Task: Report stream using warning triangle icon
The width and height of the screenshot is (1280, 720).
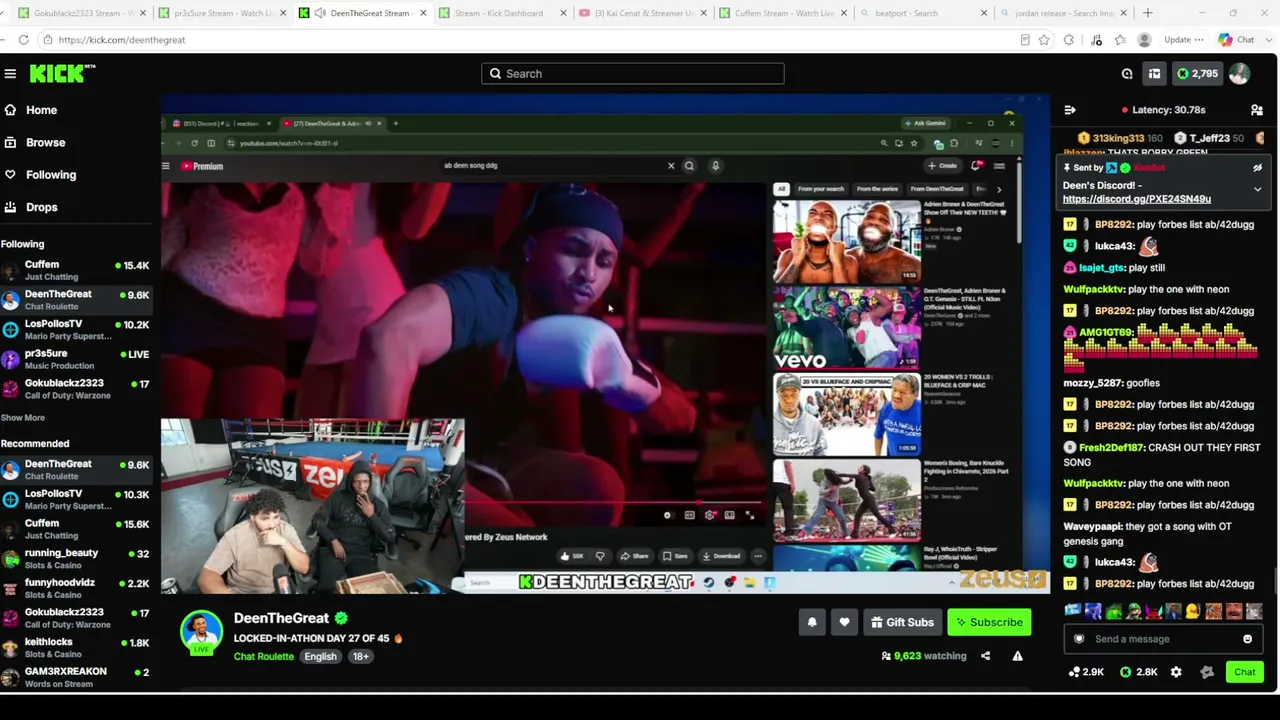Action: coord(1017,656)
